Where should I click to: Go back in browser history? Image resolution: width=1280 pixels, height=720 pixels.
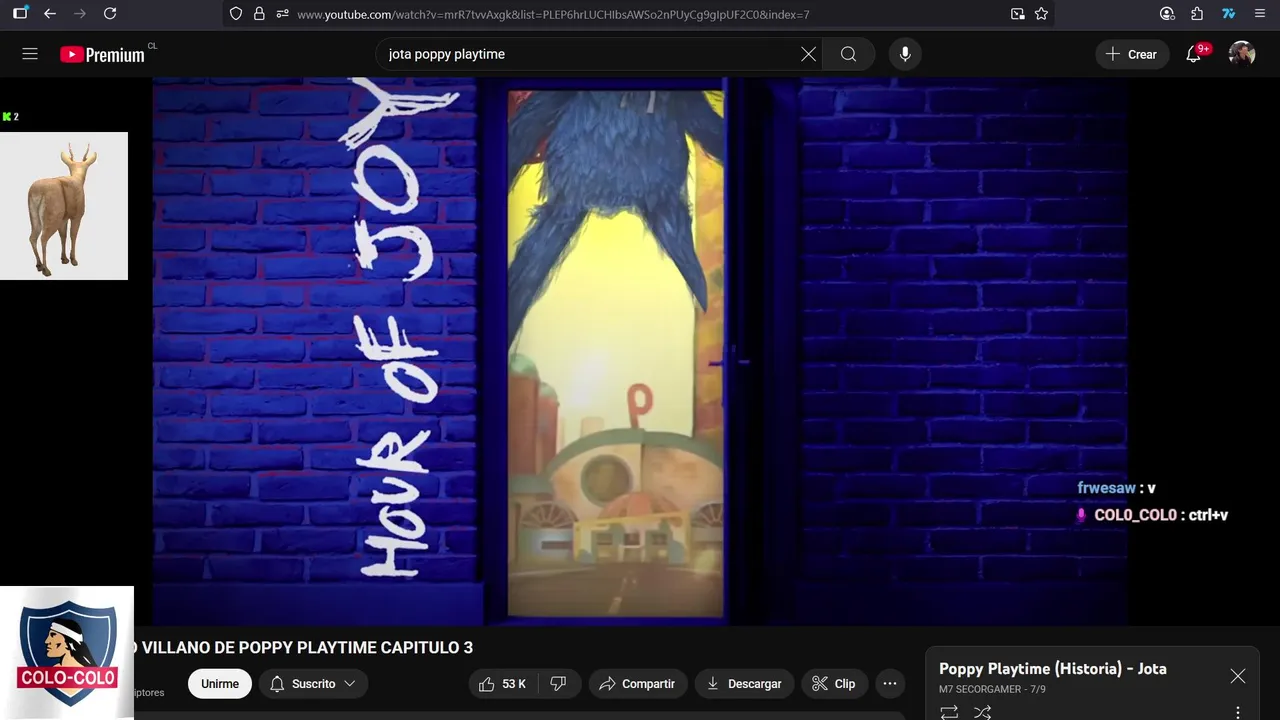[x=49, y=14]
